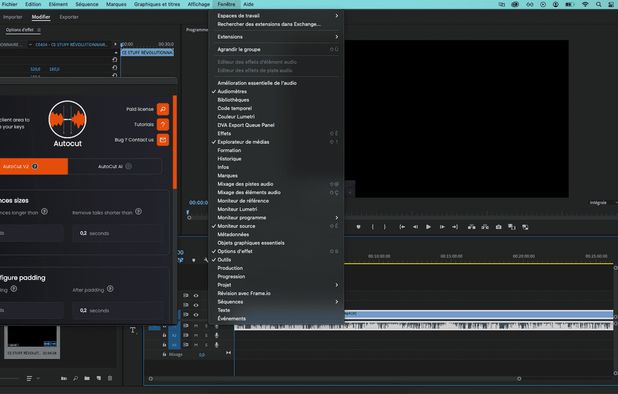This screenshot has width=618, height=394.
Task: Switch to the Importer tab
Action: tap(13, 17)
